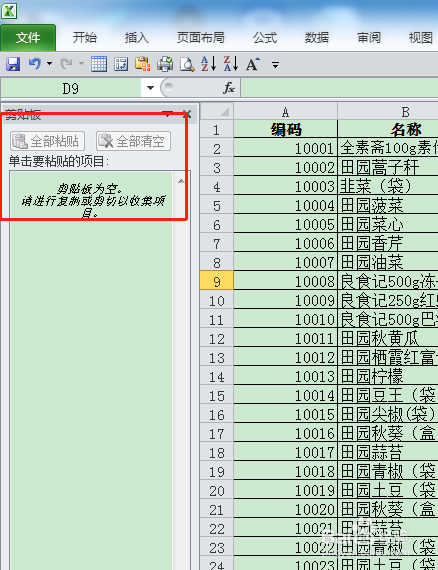Sort ascending A to Z

pos(209,64)
